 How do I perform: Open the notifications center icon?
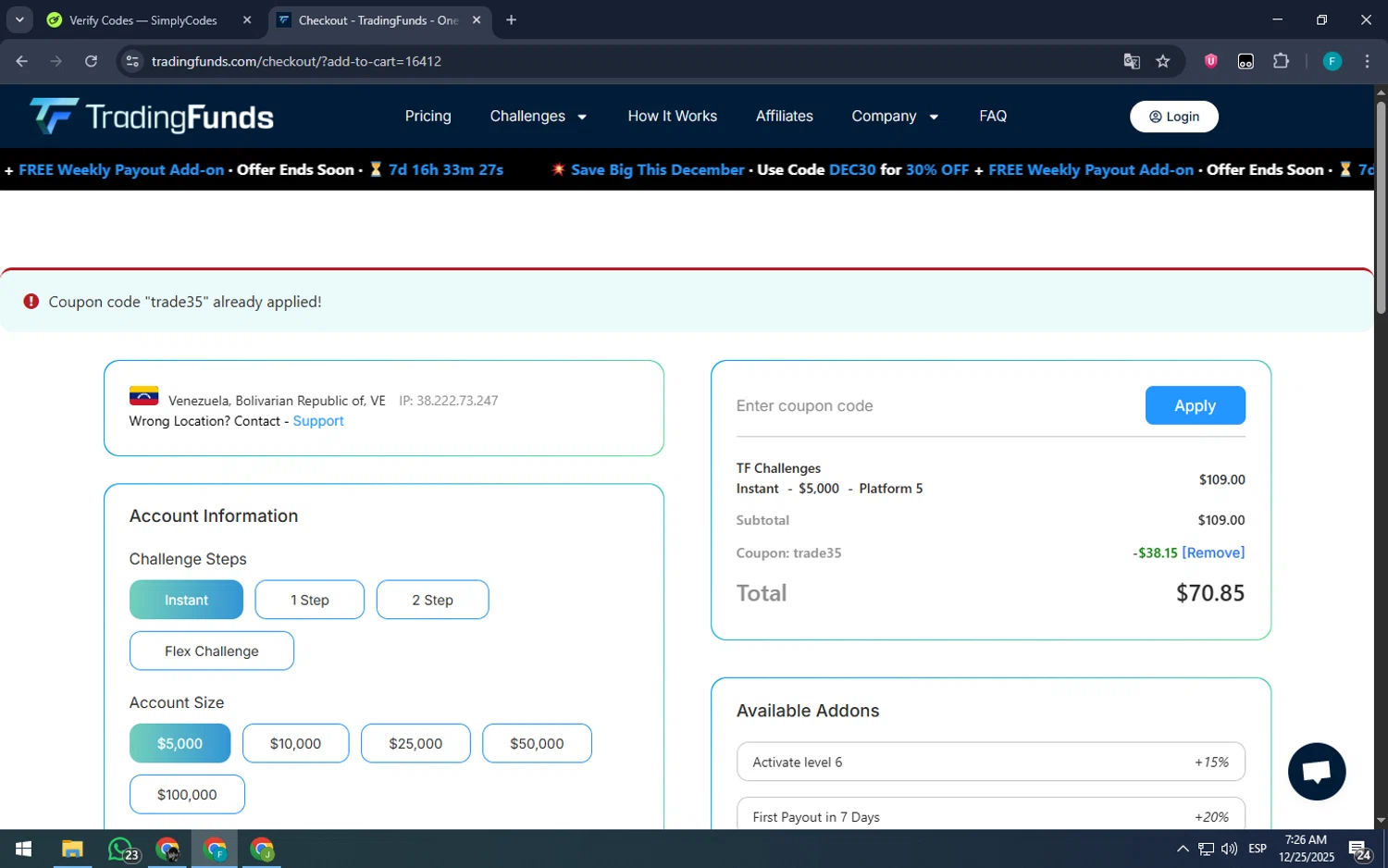tap(1359, 849)
